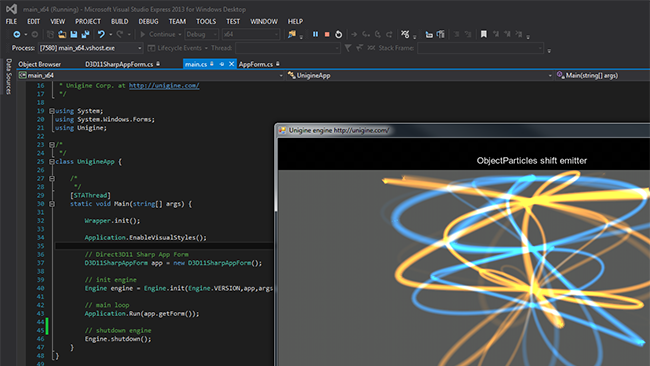Collapse the Main method block
Image resolution: width=650 pixels, height=366 pixels.
click(52, 204)
